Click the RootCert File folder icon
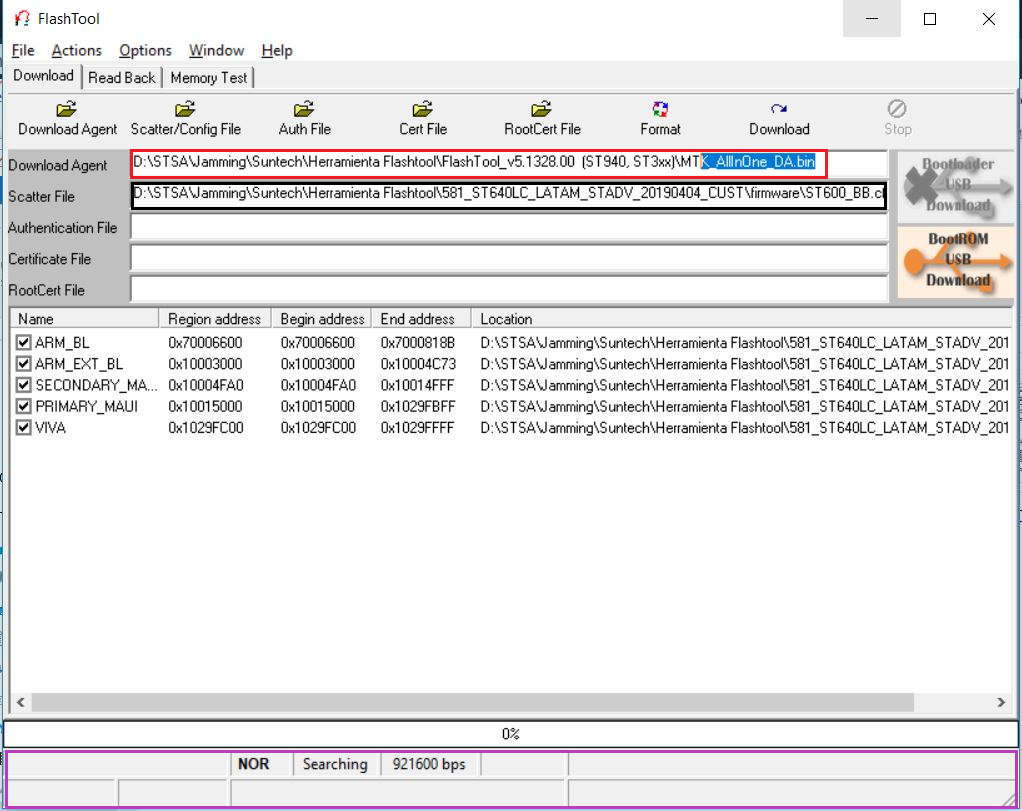 [542, 109]
